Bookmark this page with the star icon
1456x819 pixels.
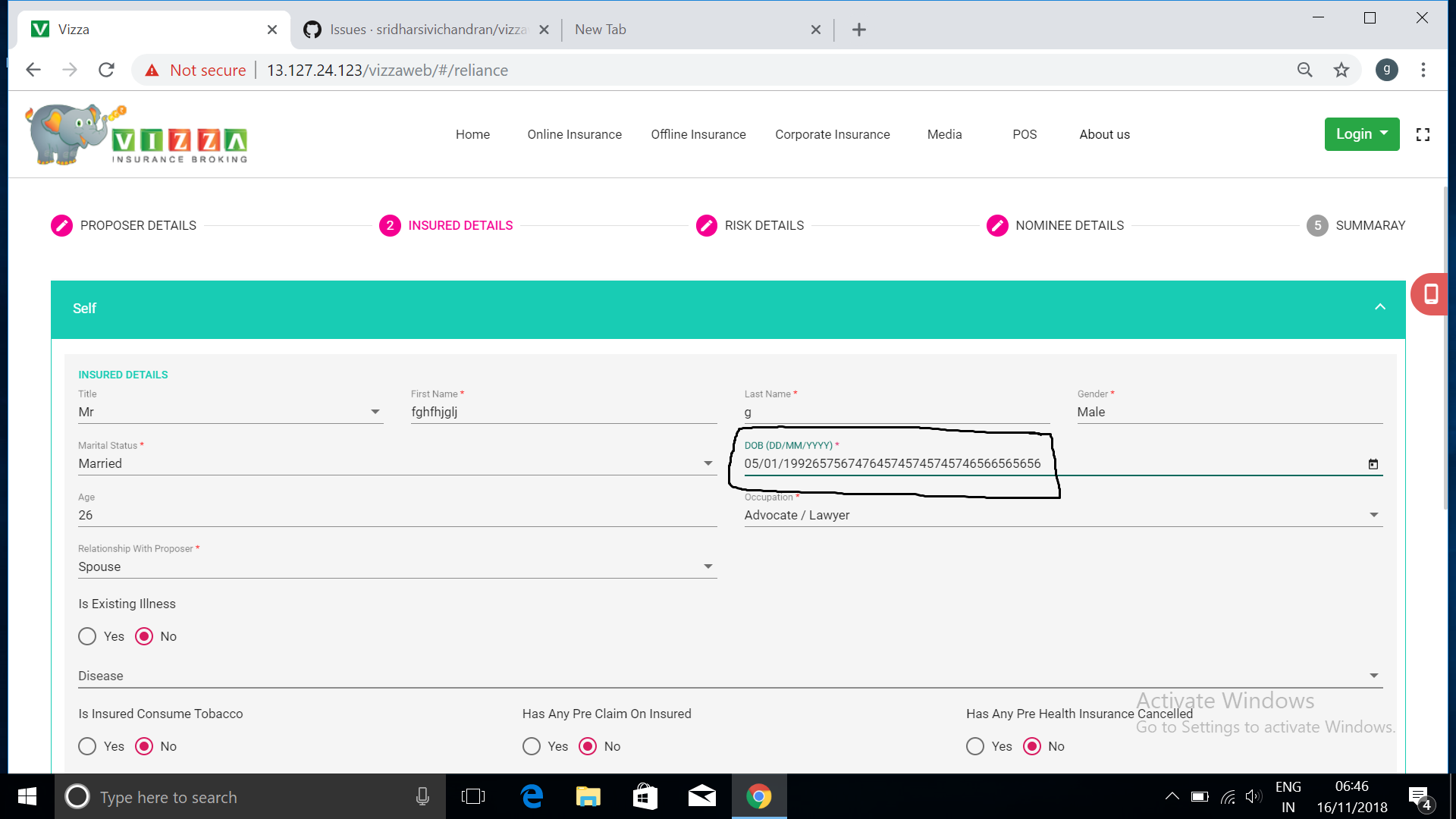[x=1341, y=70]
